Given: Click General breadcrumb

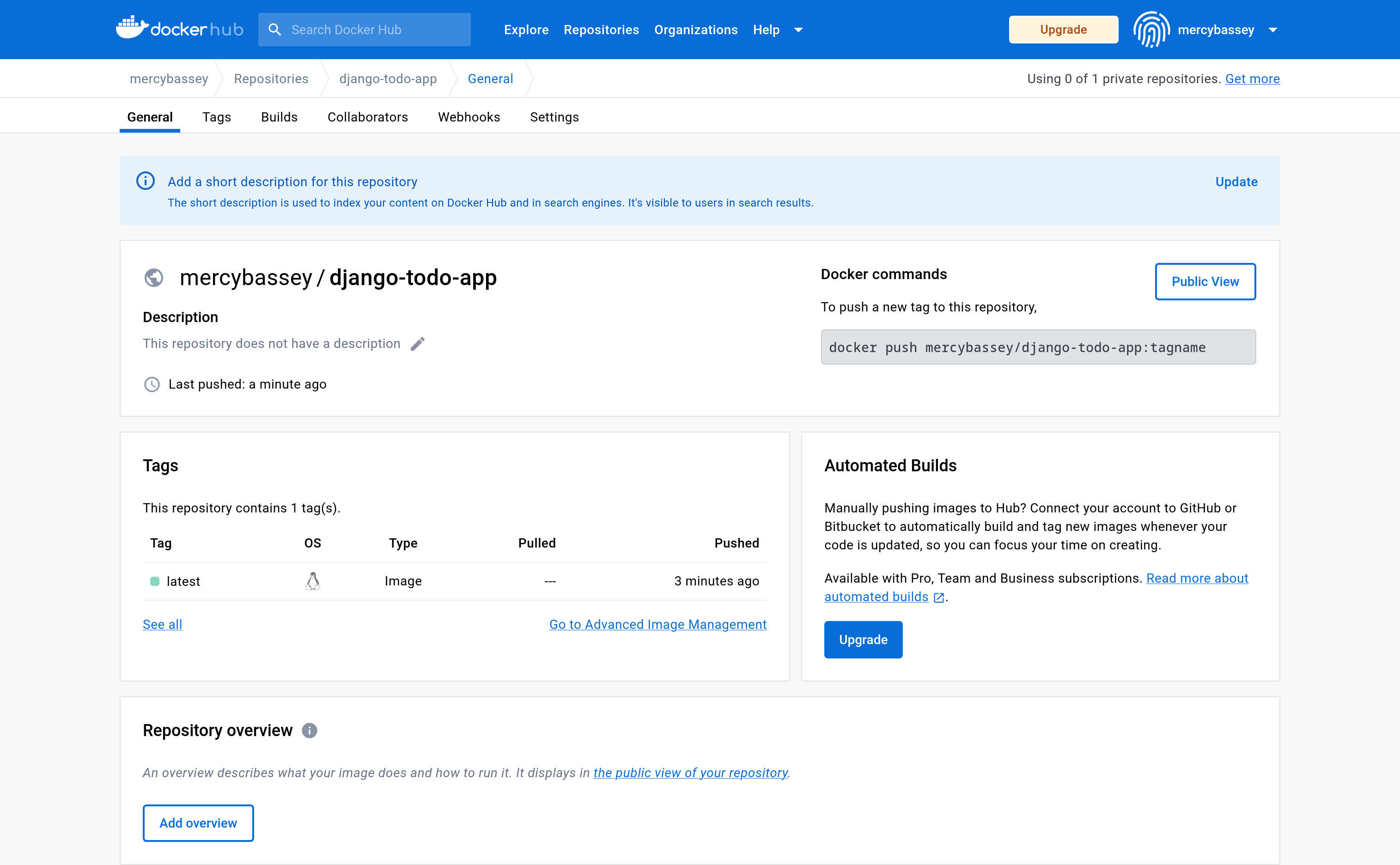Looking at the screenshot, I should click(490, 79).
